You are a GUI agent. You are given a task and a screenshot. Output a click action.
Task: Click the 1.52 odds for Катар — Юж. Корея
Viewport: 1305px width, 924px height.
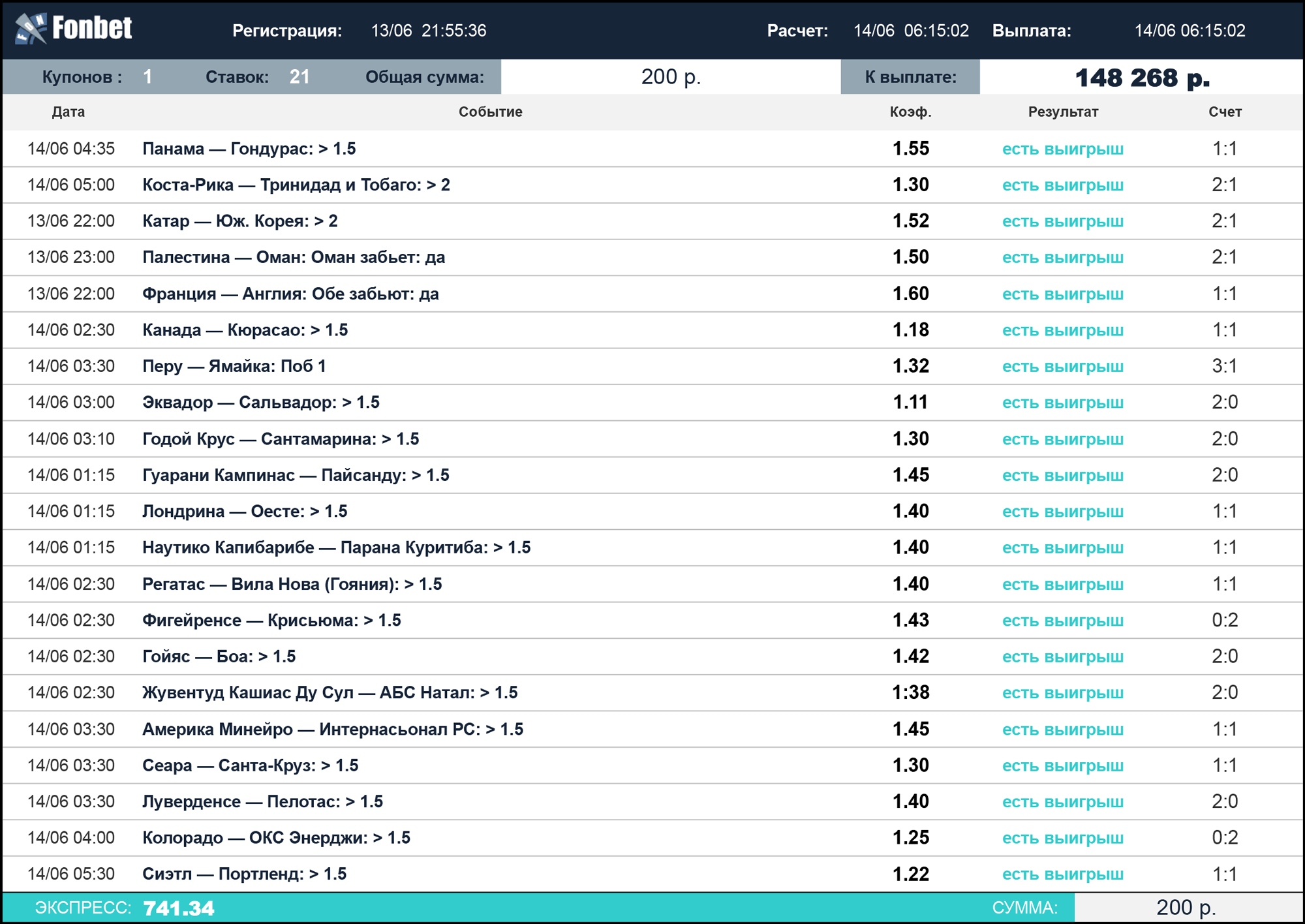[x=910, y=221]
